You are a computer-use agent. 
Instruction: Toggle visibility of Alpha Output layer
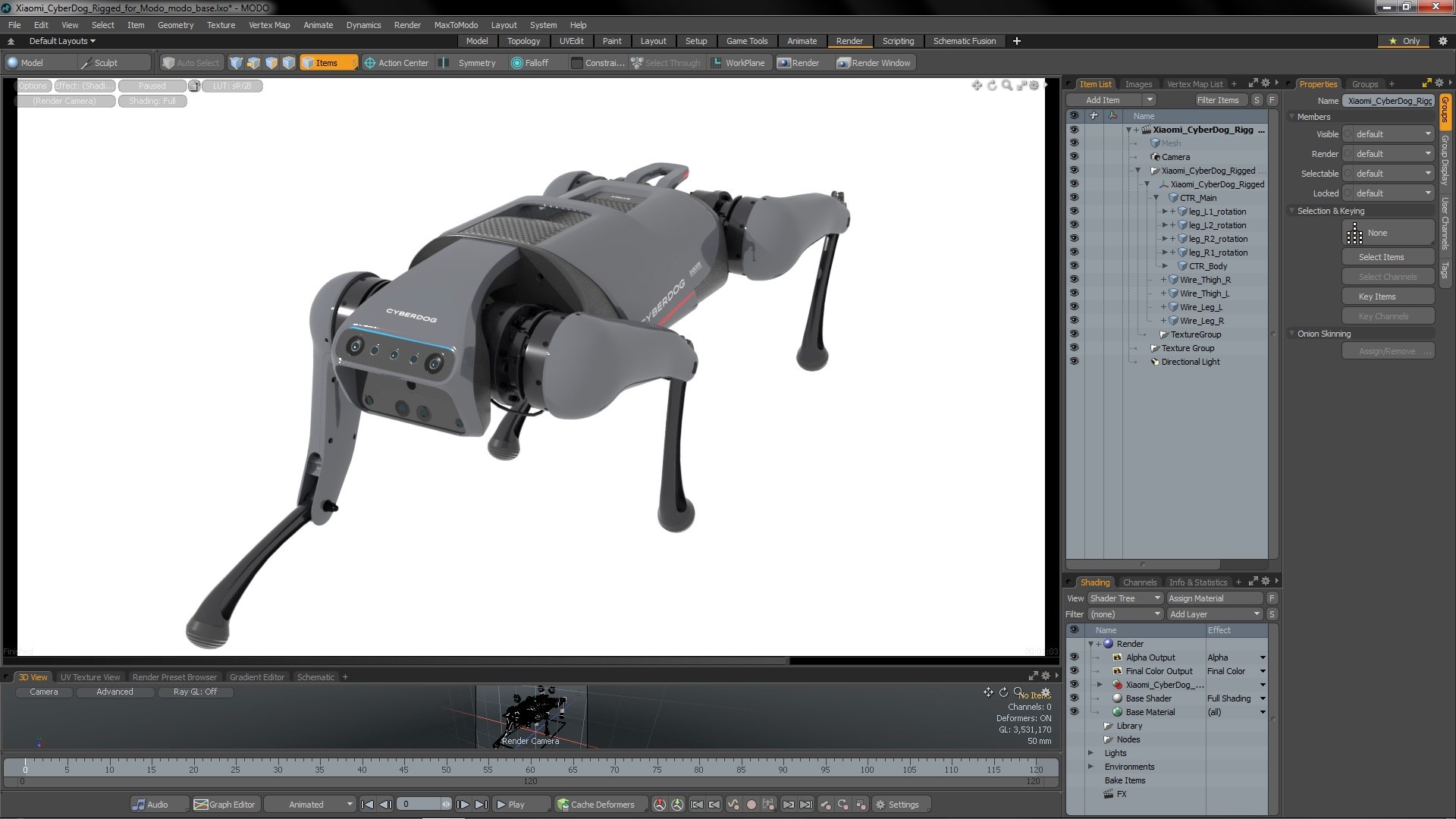(1074, 657)
